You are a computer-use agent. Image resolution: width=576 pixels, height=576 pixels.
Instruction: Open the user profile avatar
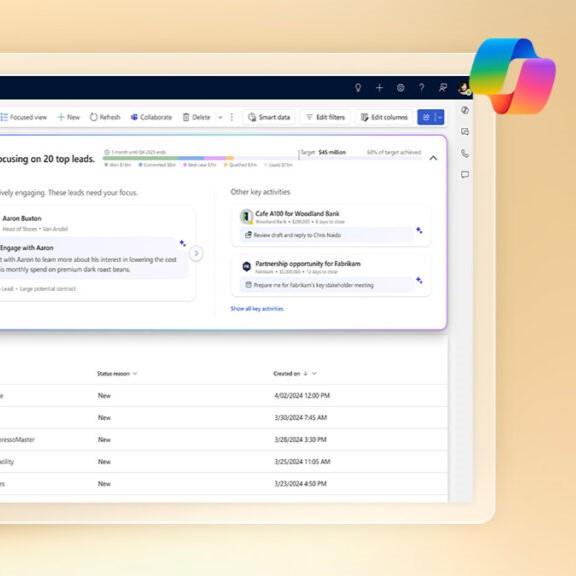pos(464,88)
